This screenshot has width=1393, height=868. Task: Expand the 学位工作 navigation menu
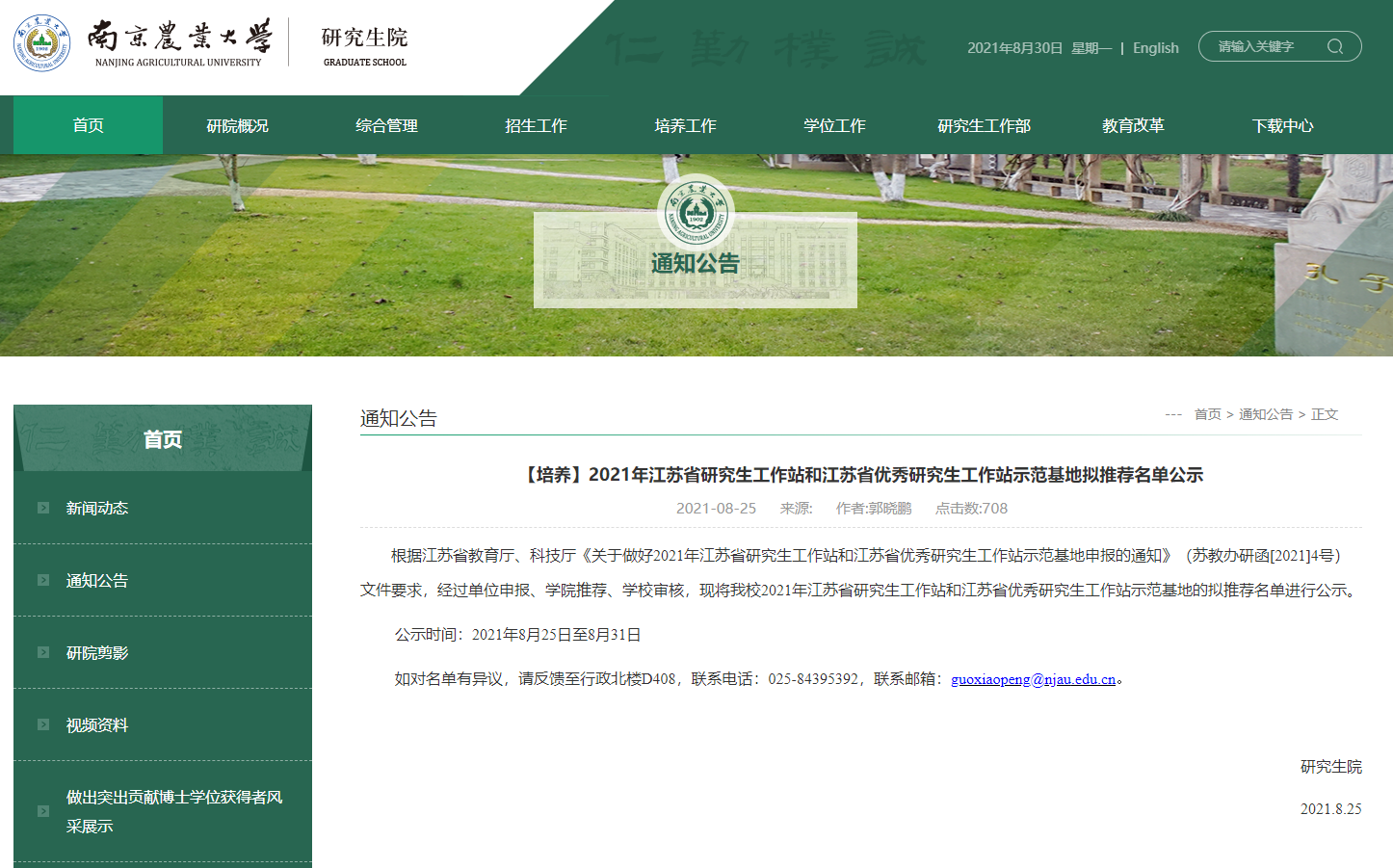[834, 124]
